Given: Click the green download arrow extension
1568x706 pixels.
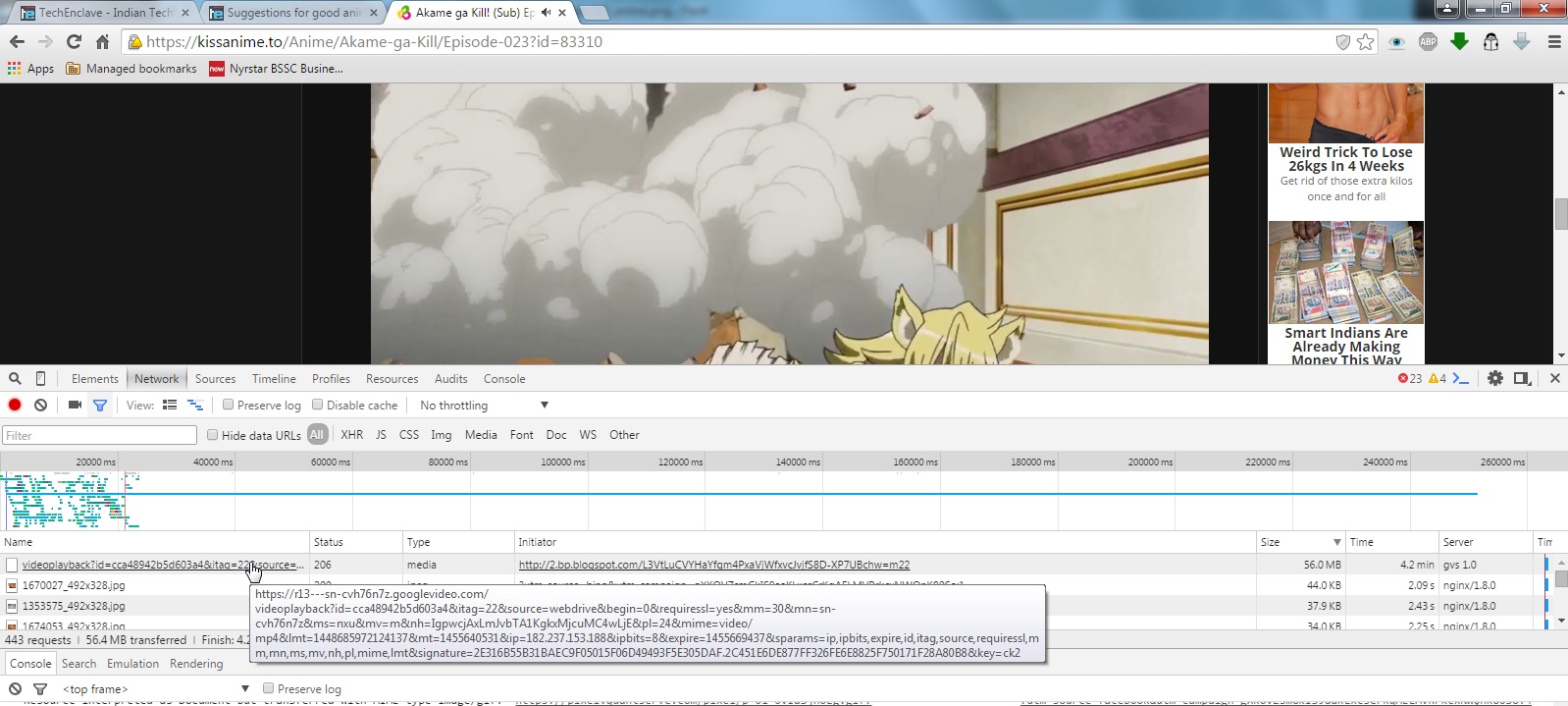Looking at the screenshot, I should (1460, 41).
